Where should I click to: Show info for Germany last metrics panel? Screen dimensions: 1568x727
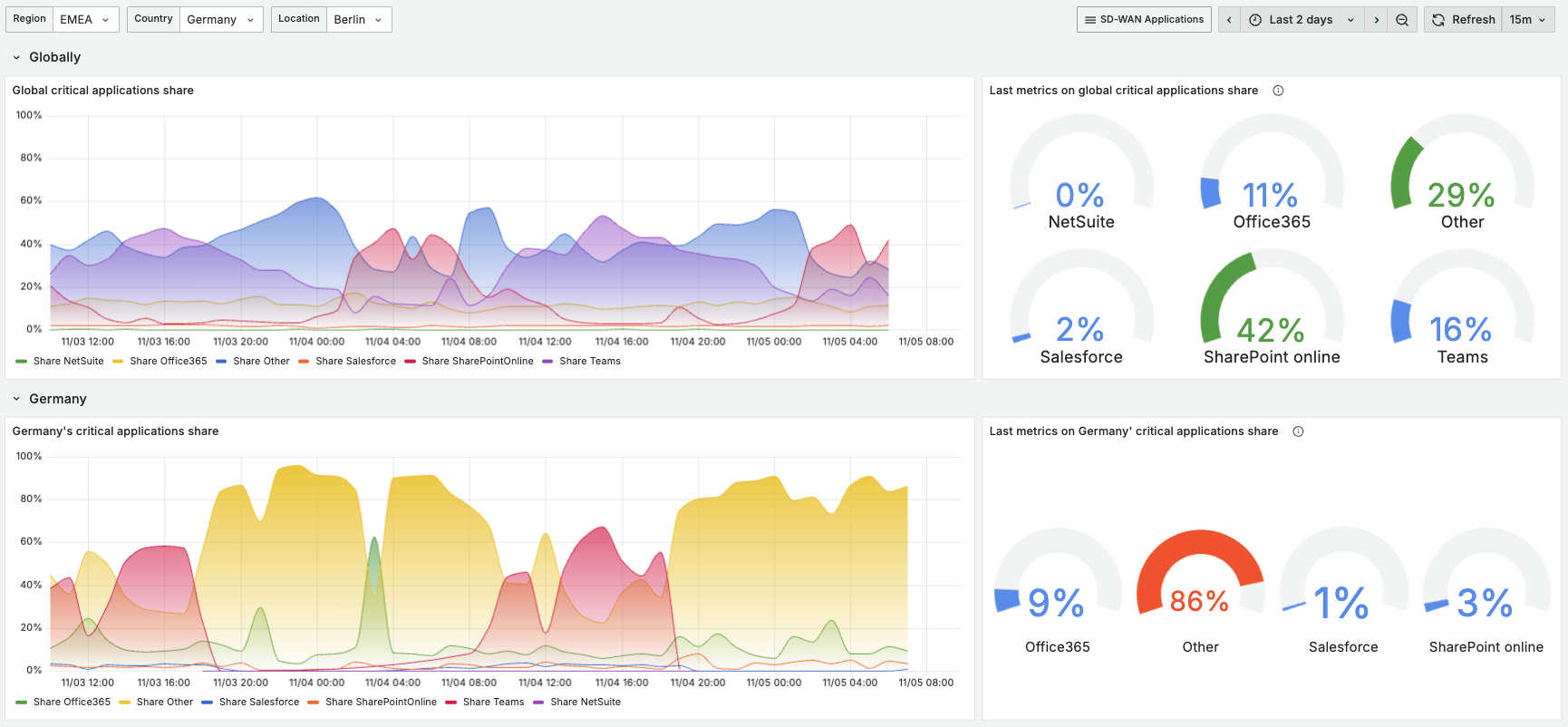pyautogui.click(x=1298, y=431)
